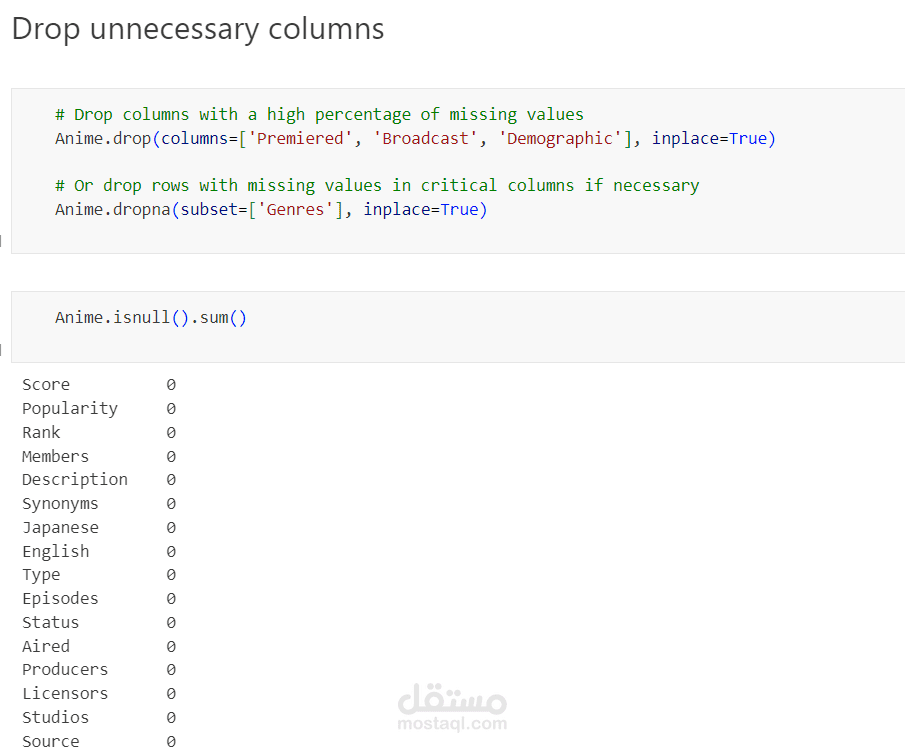Image resolution: width=905 pixels, height=748 pixels.
Task: Click the mostaql.com watermark text
Action: coord(451,723)
